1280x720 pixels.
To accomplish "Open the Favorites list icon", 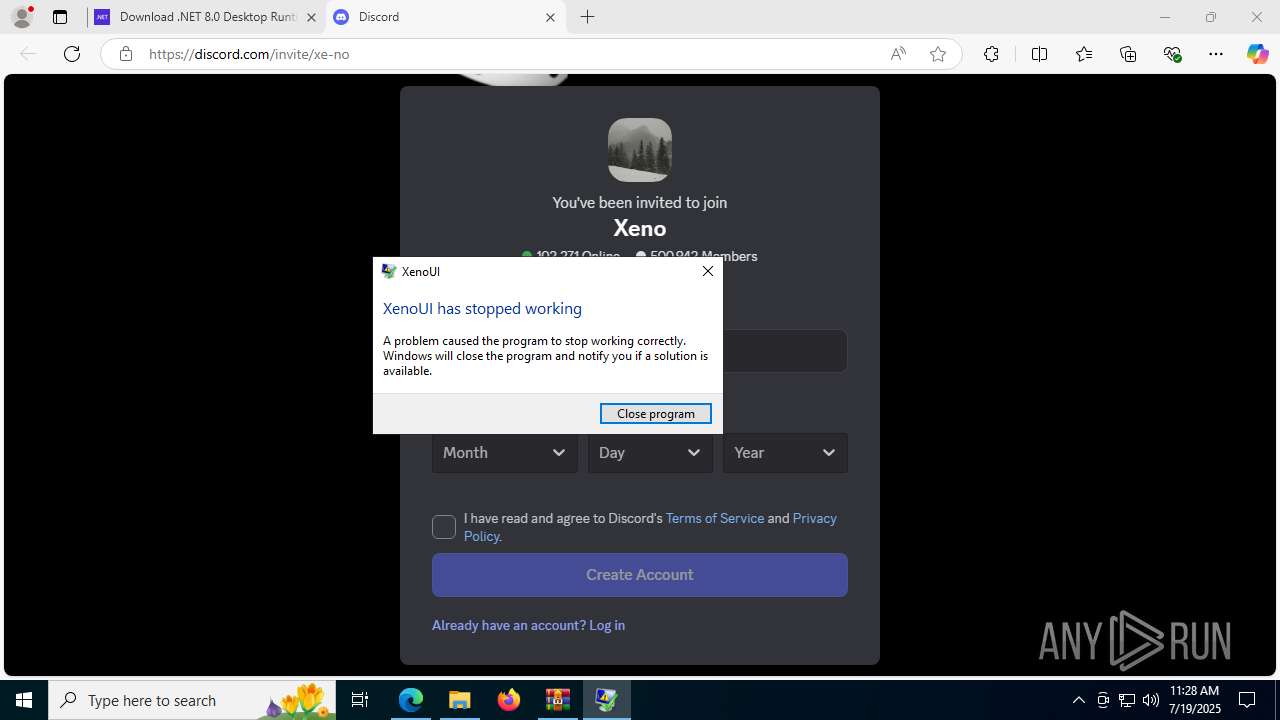I will tap(1084, 54).
